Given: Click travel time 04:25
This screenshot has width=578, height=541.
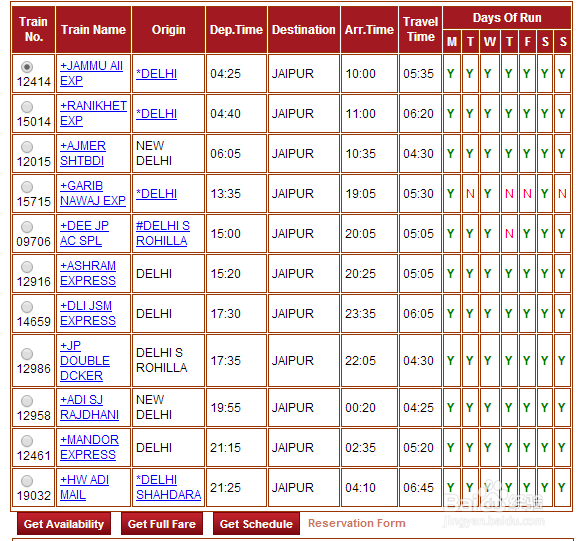Looking at the screenshot, I should (x=418, y=408).
